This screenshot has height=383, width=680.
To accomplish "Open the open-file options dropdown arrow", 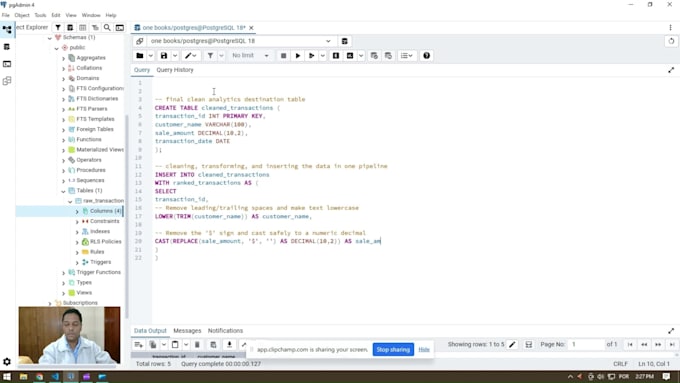I will (150, 56).
